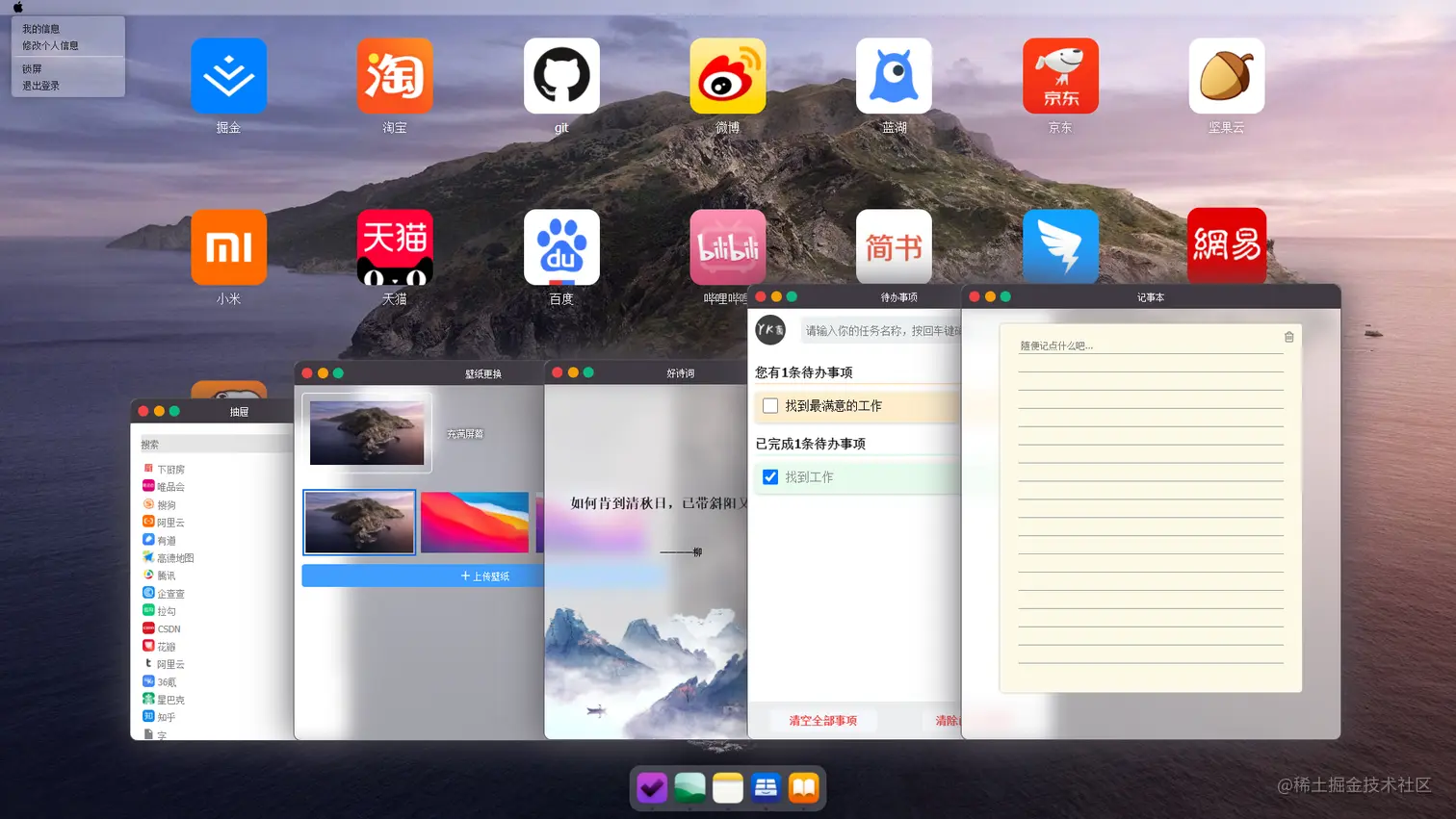Open the blue wing DingTalk desktop icon
The image size is (1456, 819).
1060,247
